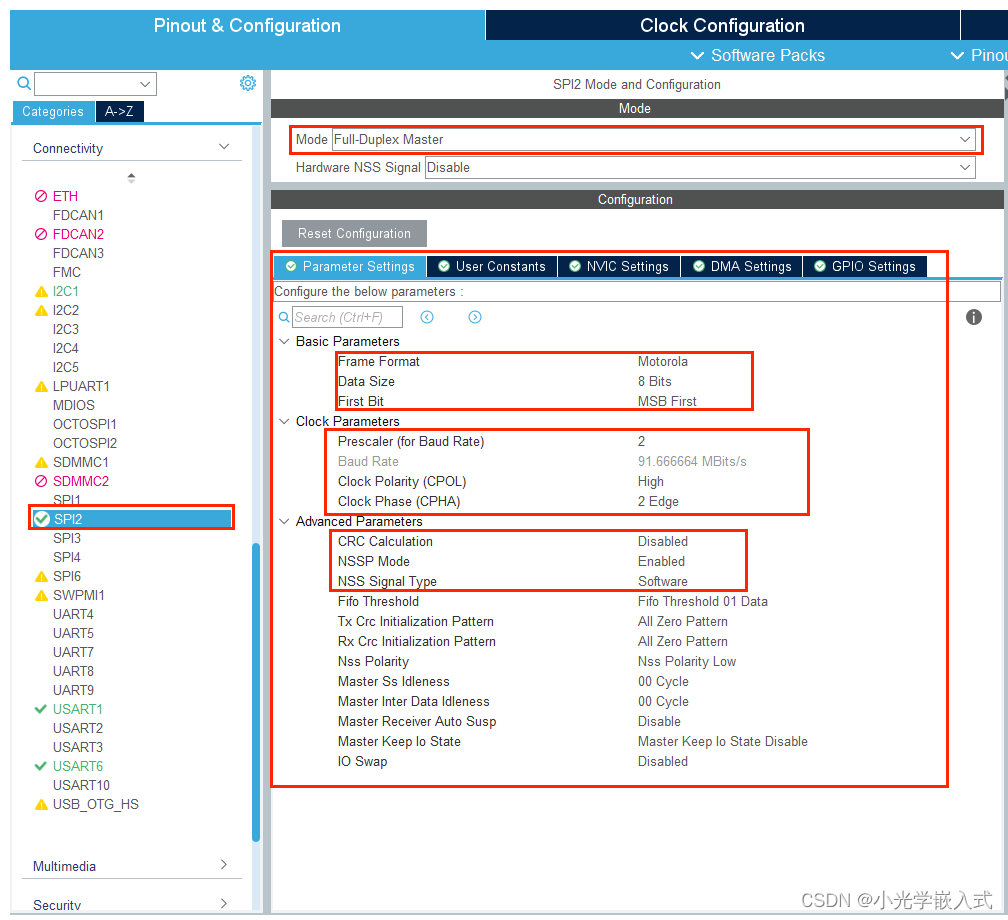Click the settings gear icon in the categories panel
Image resolution: width=1008 pixels, height=920 pixels.
tap(248, 83)
